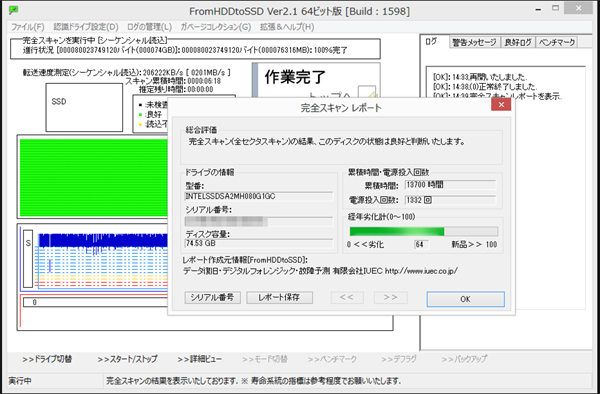Open the 認識ドライブ設定(D) menu
Image resolution: width=600 pixels, height=394 pixels.
point(86,27)
